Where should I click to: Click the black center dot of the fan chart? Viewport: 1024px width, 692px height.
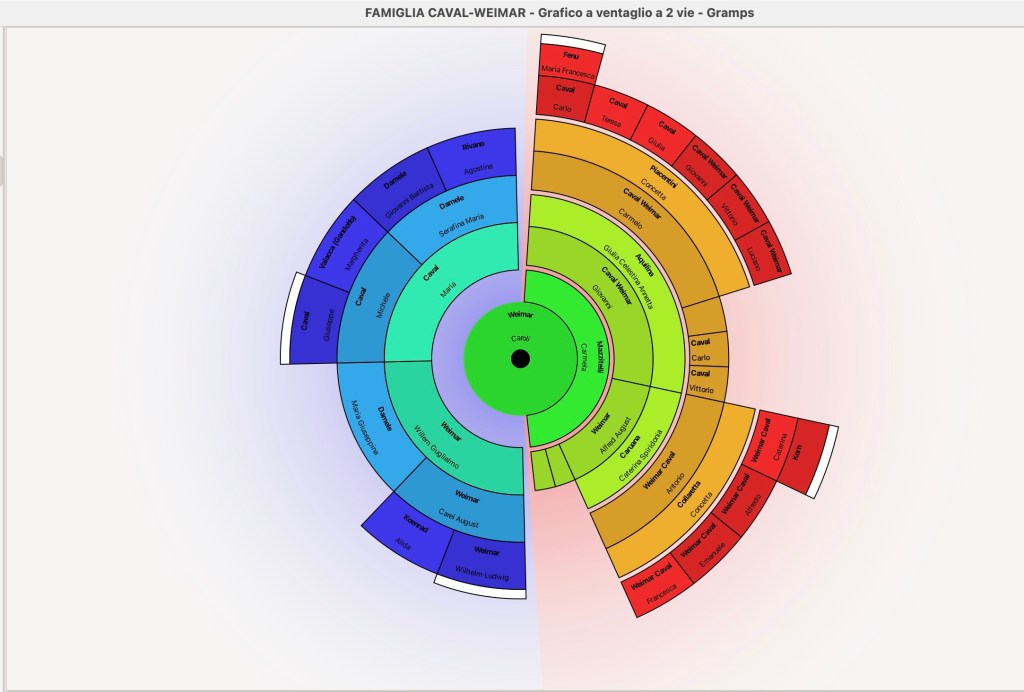point(520,359)
